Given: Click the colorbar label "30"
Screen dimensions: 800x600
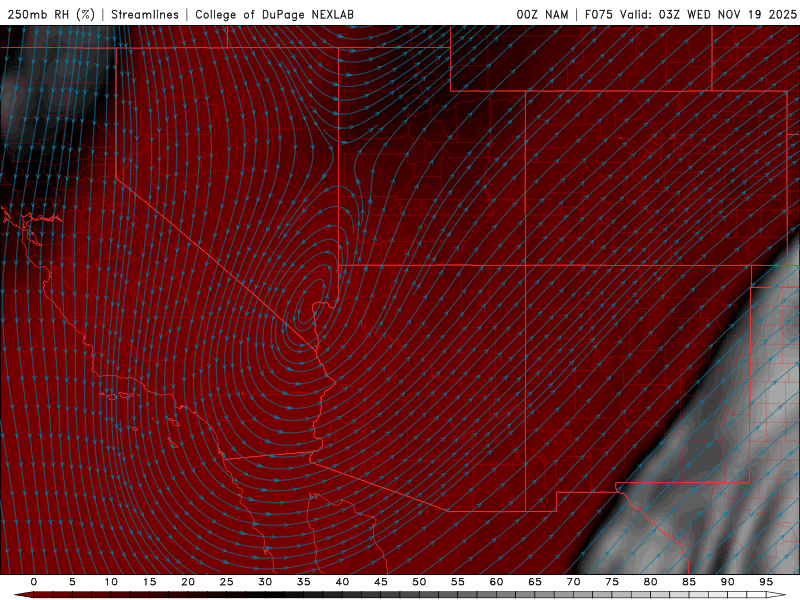Looking at the screenshot, I should click(265, 582).
